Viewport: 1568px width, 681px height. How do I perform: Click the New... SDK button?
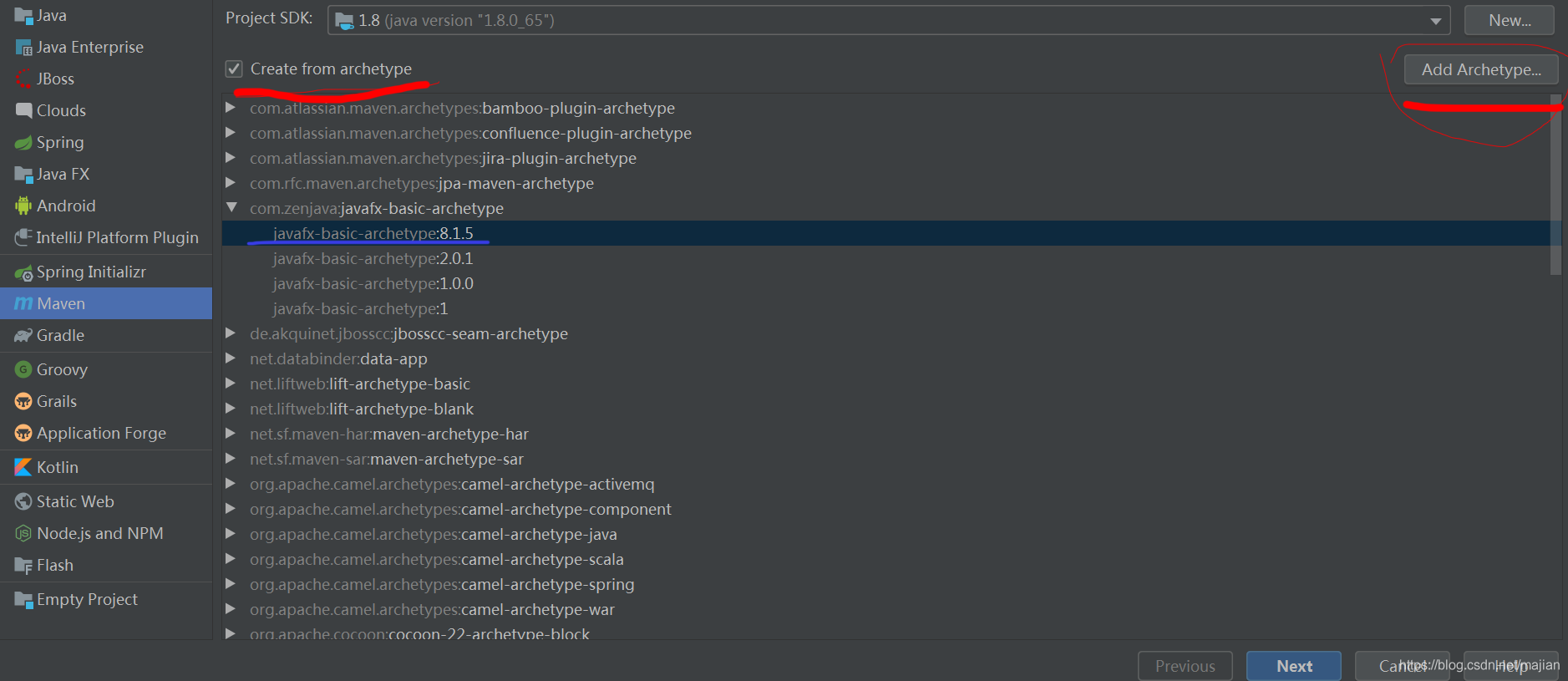pyautogui.click(x=1510, y=20)
